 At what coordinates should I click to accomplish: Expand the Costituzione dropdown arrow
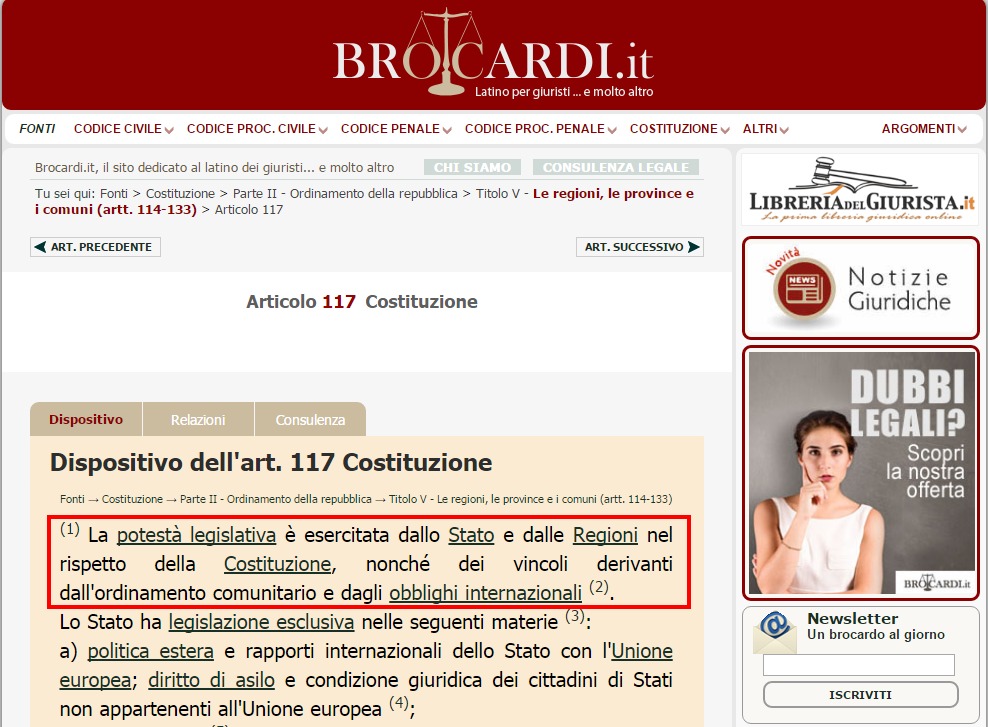[x=725, y=130]
